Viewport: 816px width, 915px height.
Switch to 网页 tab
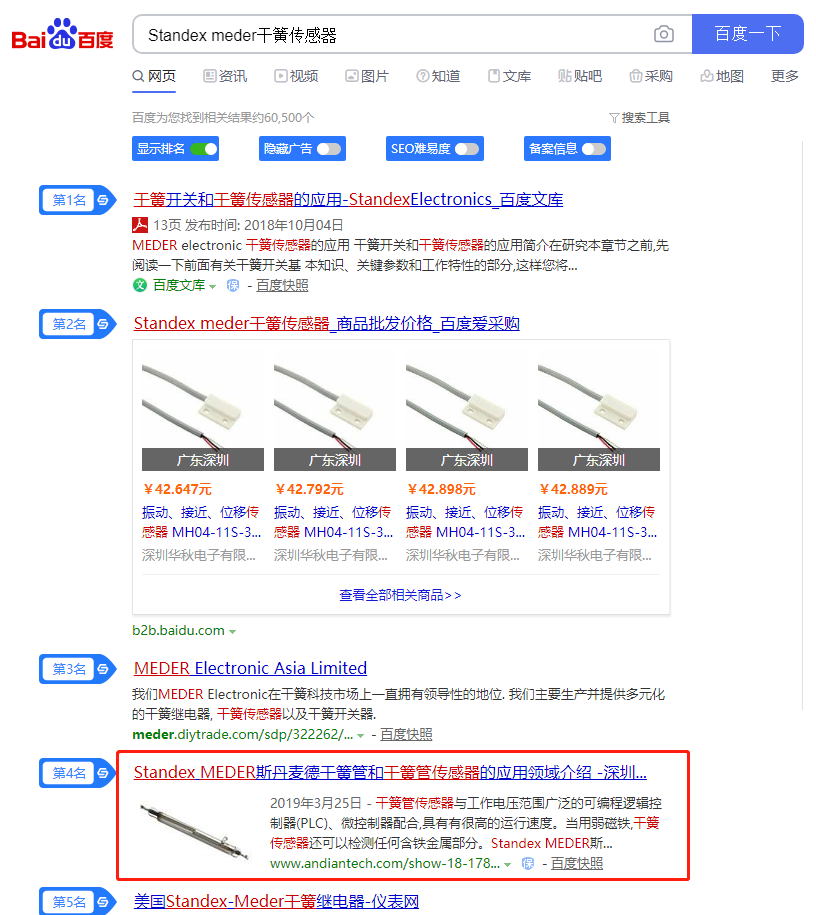154,76
